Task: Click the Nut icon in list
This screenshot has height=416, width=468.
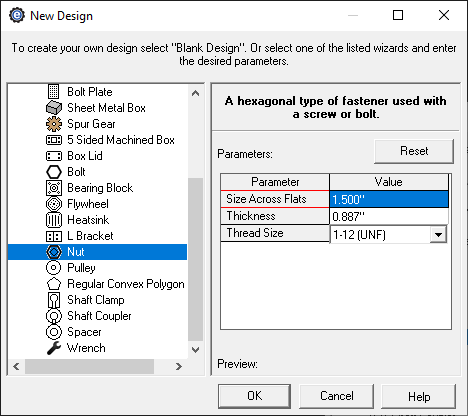Action: [x=54, y=252]
